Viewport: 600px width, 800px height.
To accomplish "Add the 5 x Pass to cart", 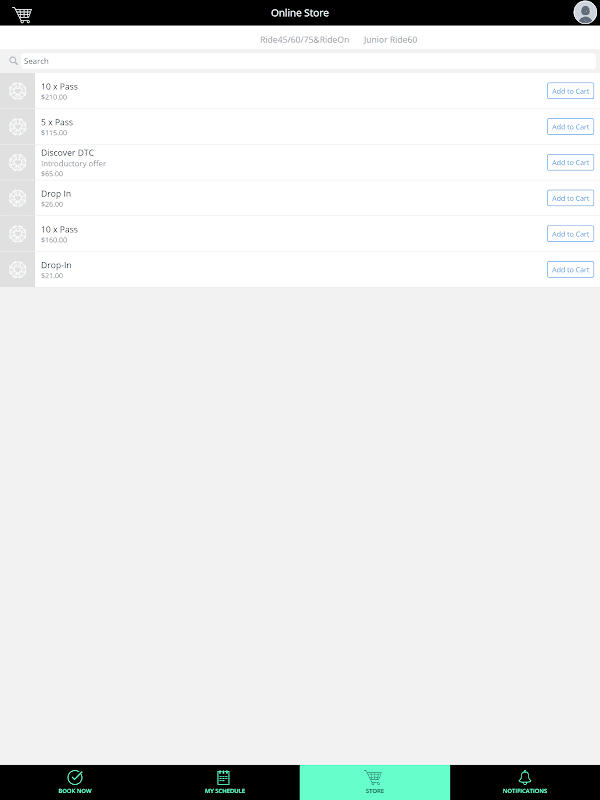I will tap(570, 127).
